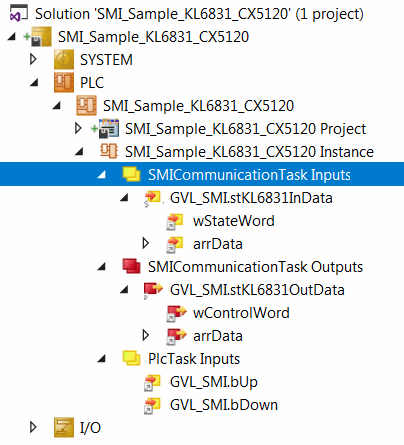Expand the SYSTEM node
The width and height of the screenshot is (404, 445).
[33, 60]
